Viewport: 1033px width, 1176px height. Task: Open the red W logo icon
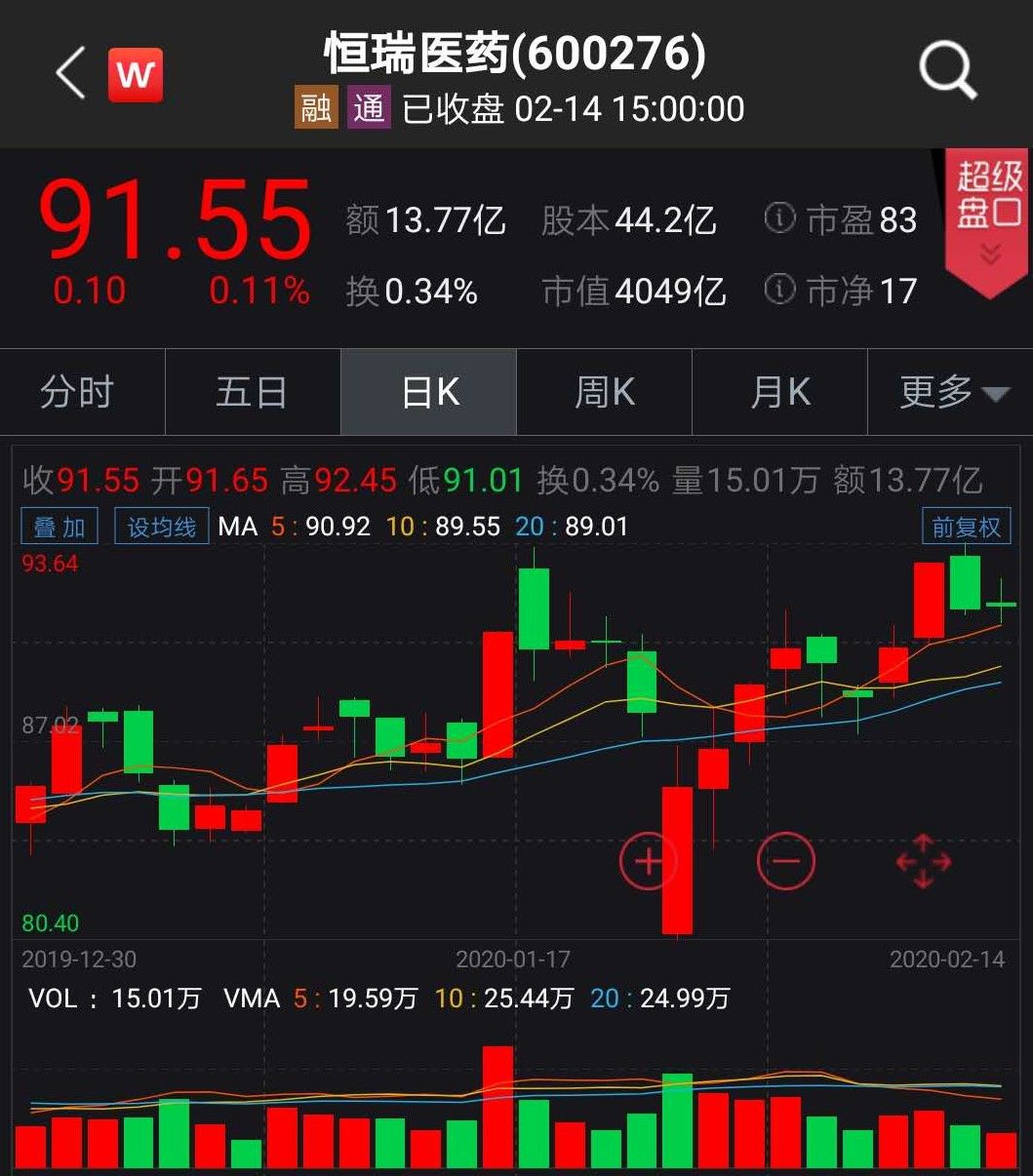point(135,74)
